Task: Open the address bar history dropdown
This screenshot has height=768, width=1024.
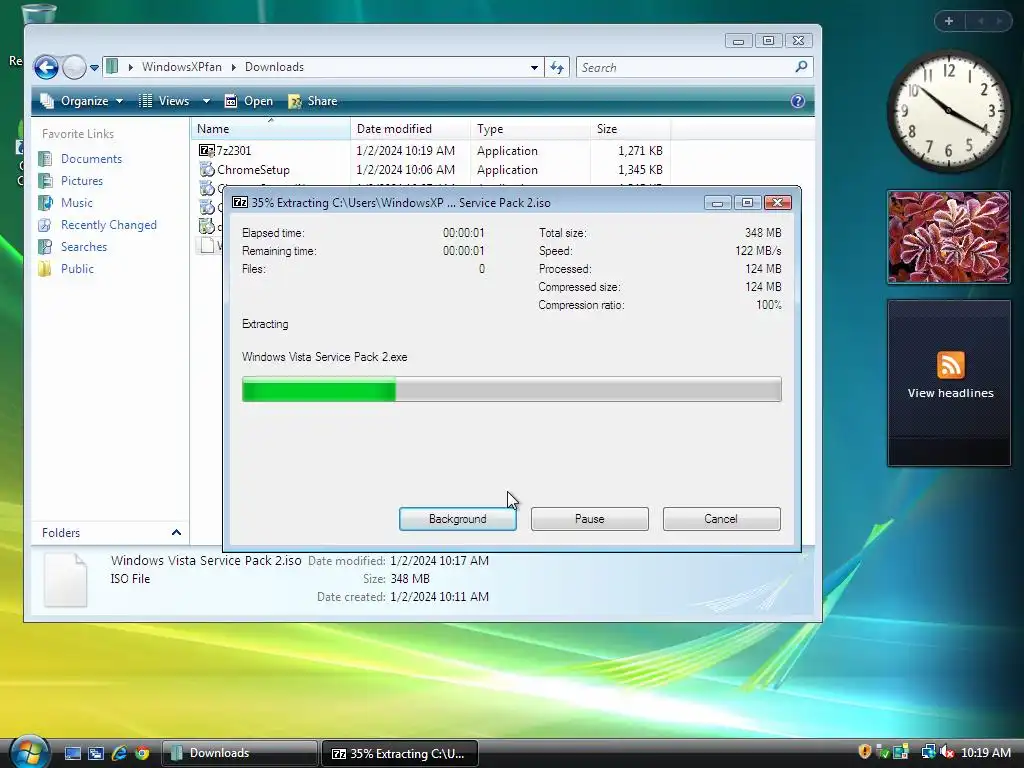Action: click(x=534, y=67)
